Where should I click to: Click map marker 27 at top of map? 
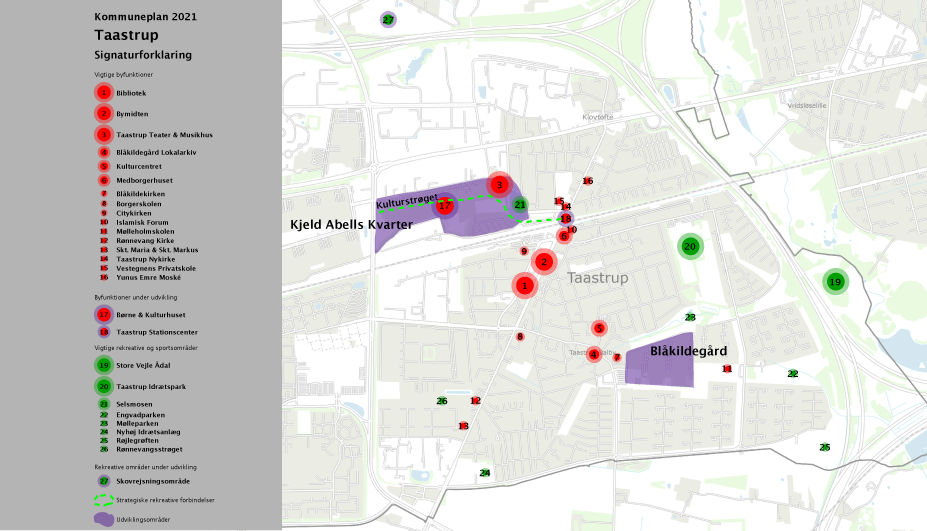(x=388, y=20)
